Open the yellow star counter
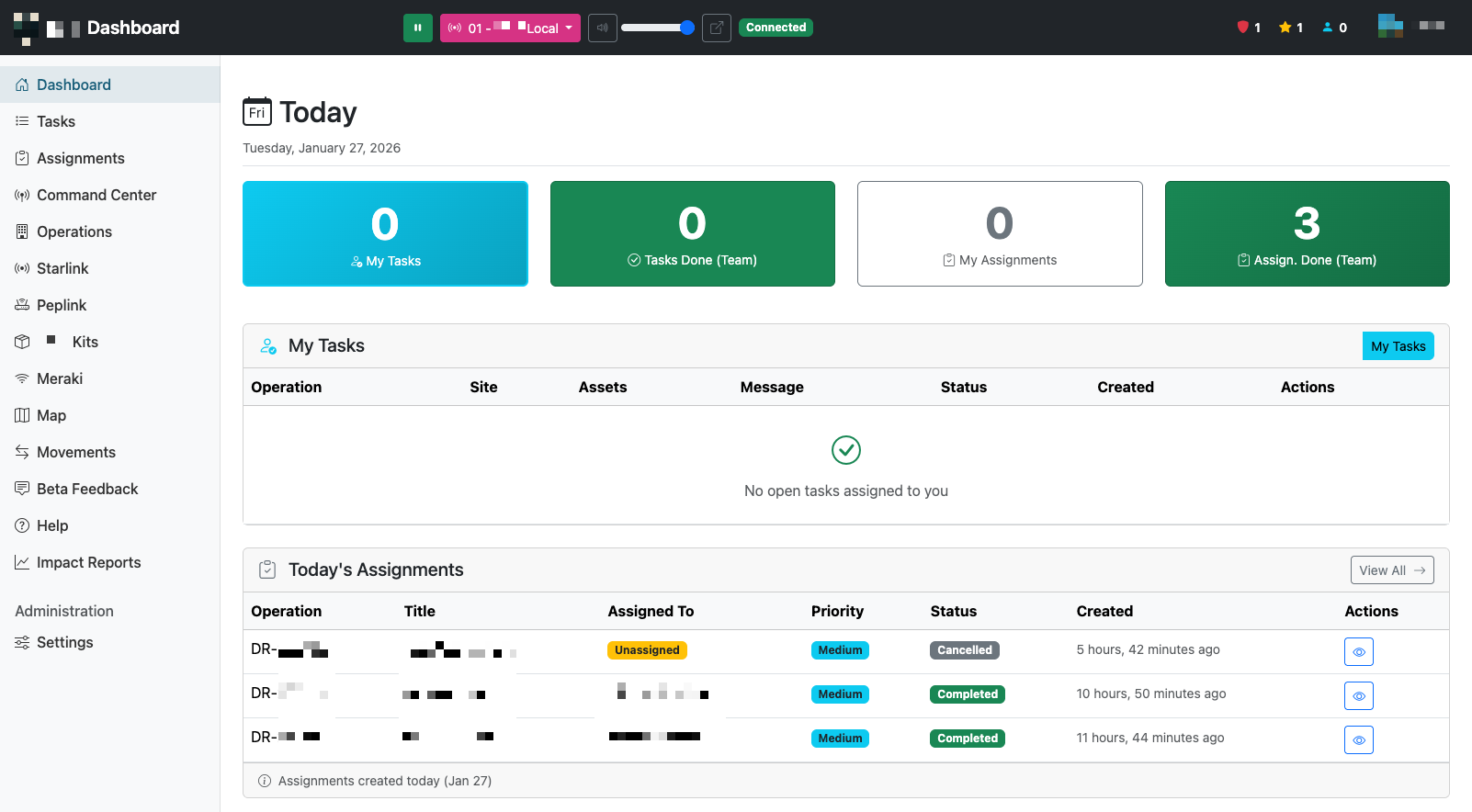Screen dimensions: 1472x812 tap(1291, 28)
